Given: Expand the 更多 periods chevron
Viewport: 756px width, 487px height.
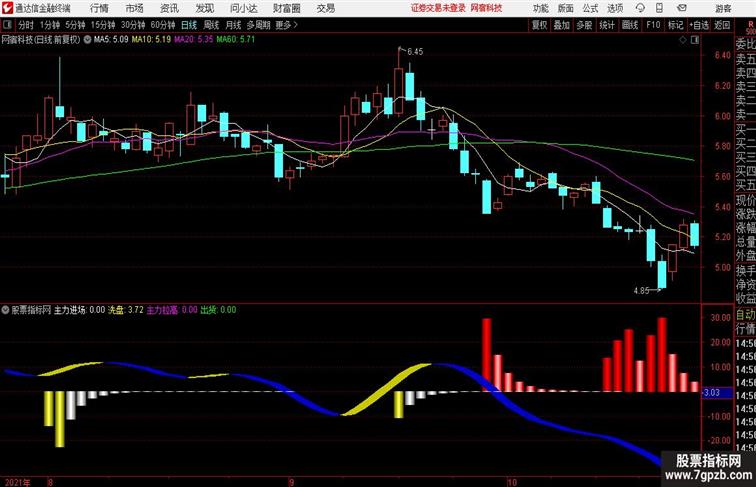Looking at the screenshot, I should click(x=287, y=25).
